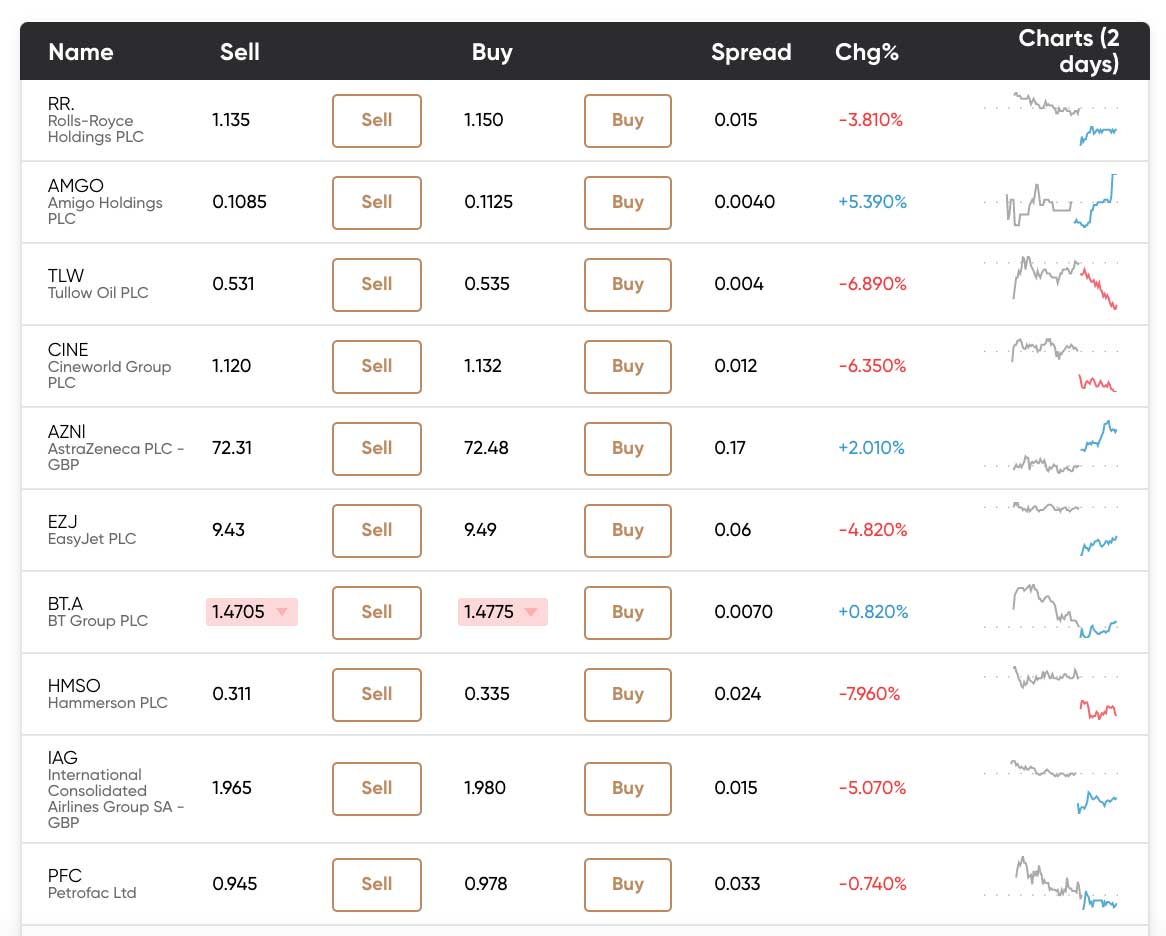Click Buy in the EasyJet row
Image resolution: width=1166 pixels, height=936 pixels.
628,530
